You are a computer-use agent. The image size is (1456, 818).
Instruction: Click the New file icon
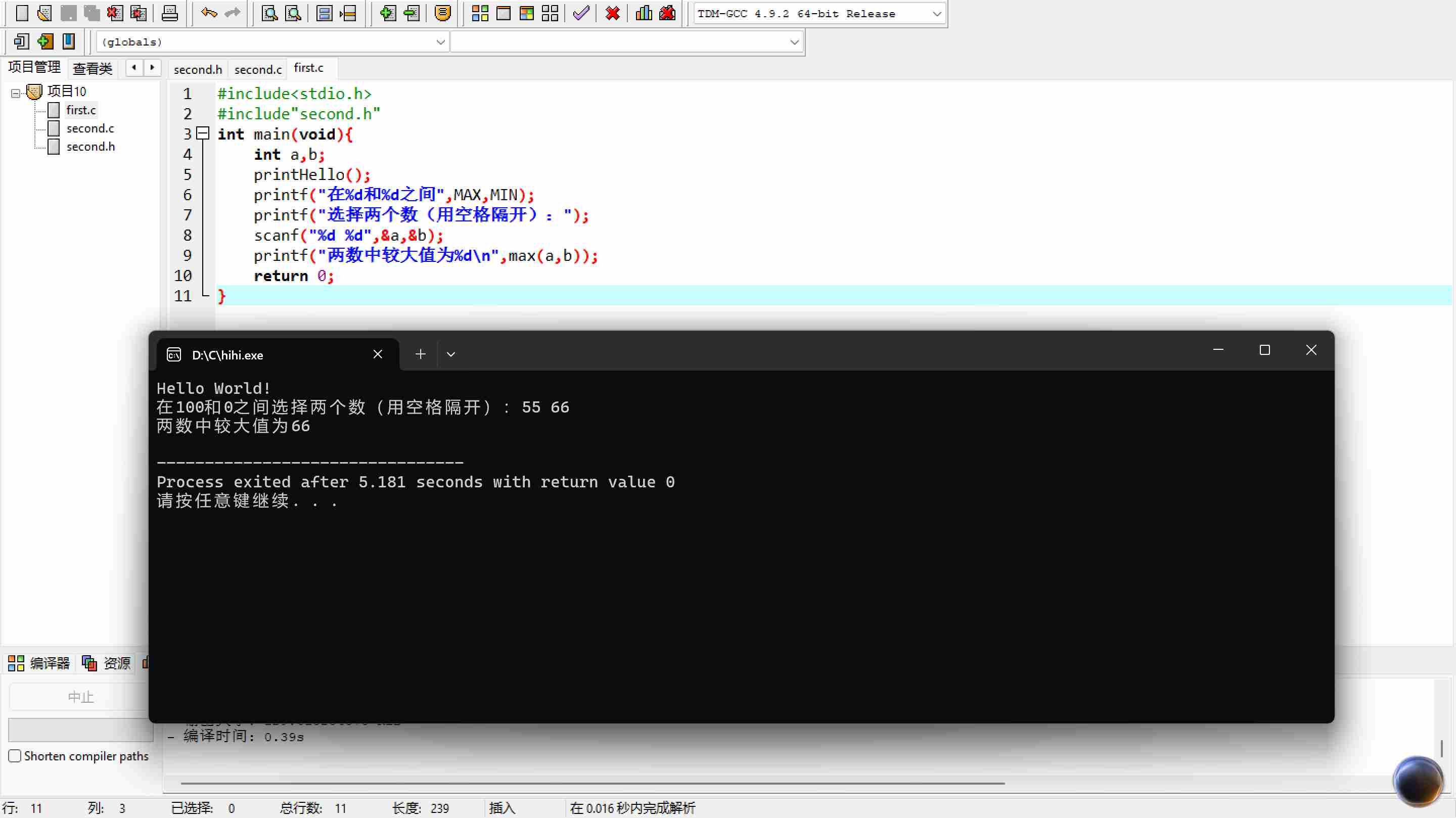[x=22, y=13]
